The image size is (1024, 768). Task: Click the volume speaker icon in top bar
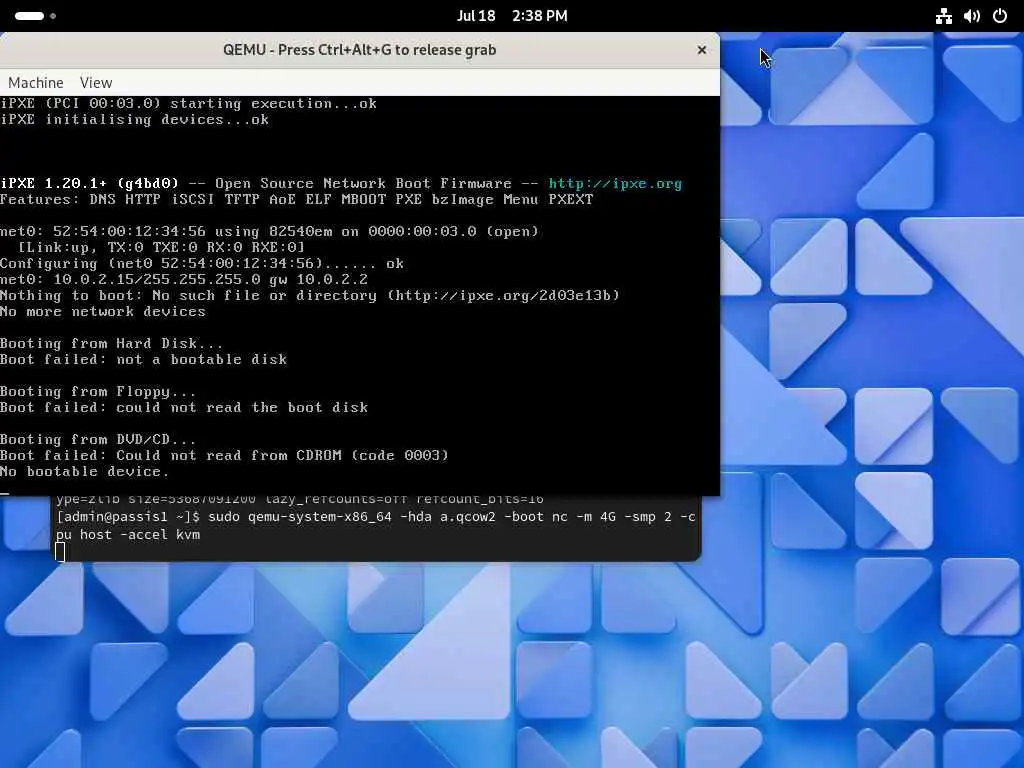(972, 16)
